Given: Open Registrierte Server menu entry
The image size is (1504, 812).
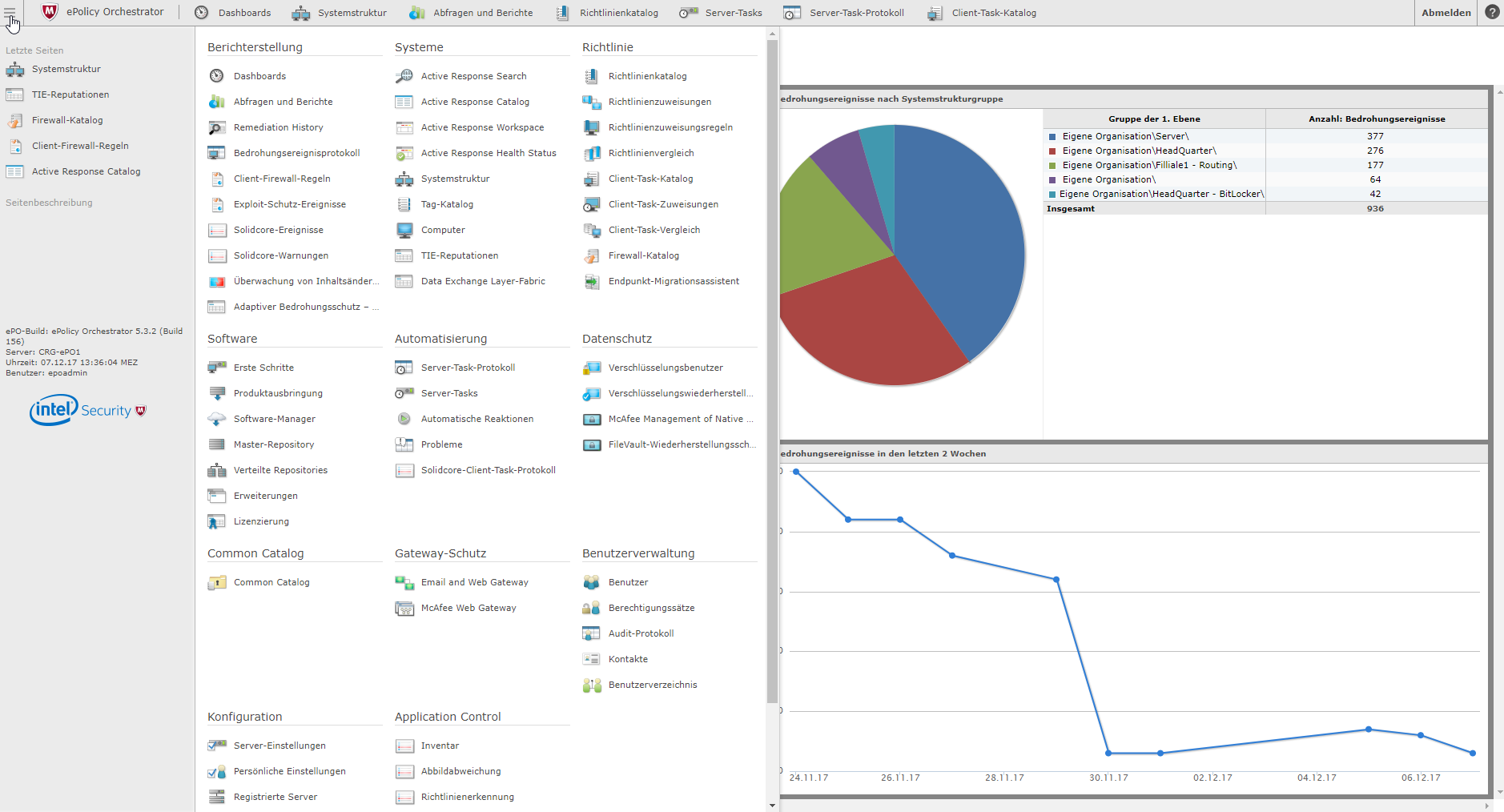Looking at the screenshot, I should coord(275,797).
